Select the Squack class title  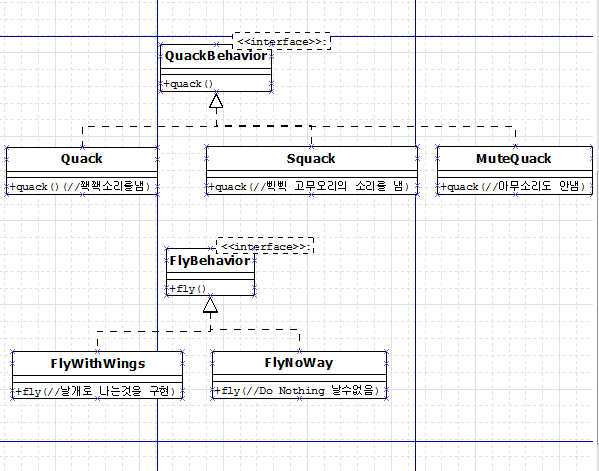coord(311,159)
